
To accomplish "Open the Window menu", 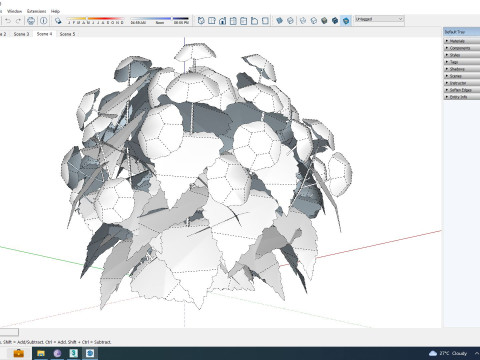I will point(14,11).
